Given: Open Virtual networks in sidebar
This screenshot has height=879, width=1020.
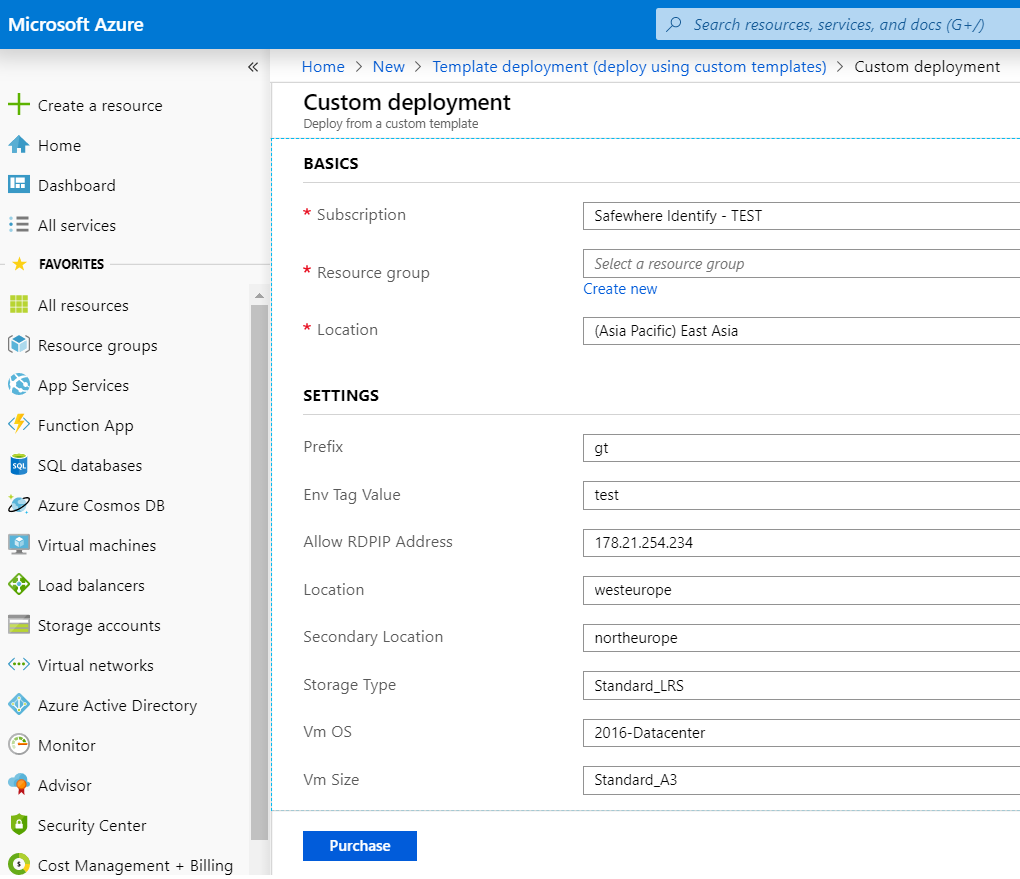Looking at the screenshot, I should (x=96, y=666).
